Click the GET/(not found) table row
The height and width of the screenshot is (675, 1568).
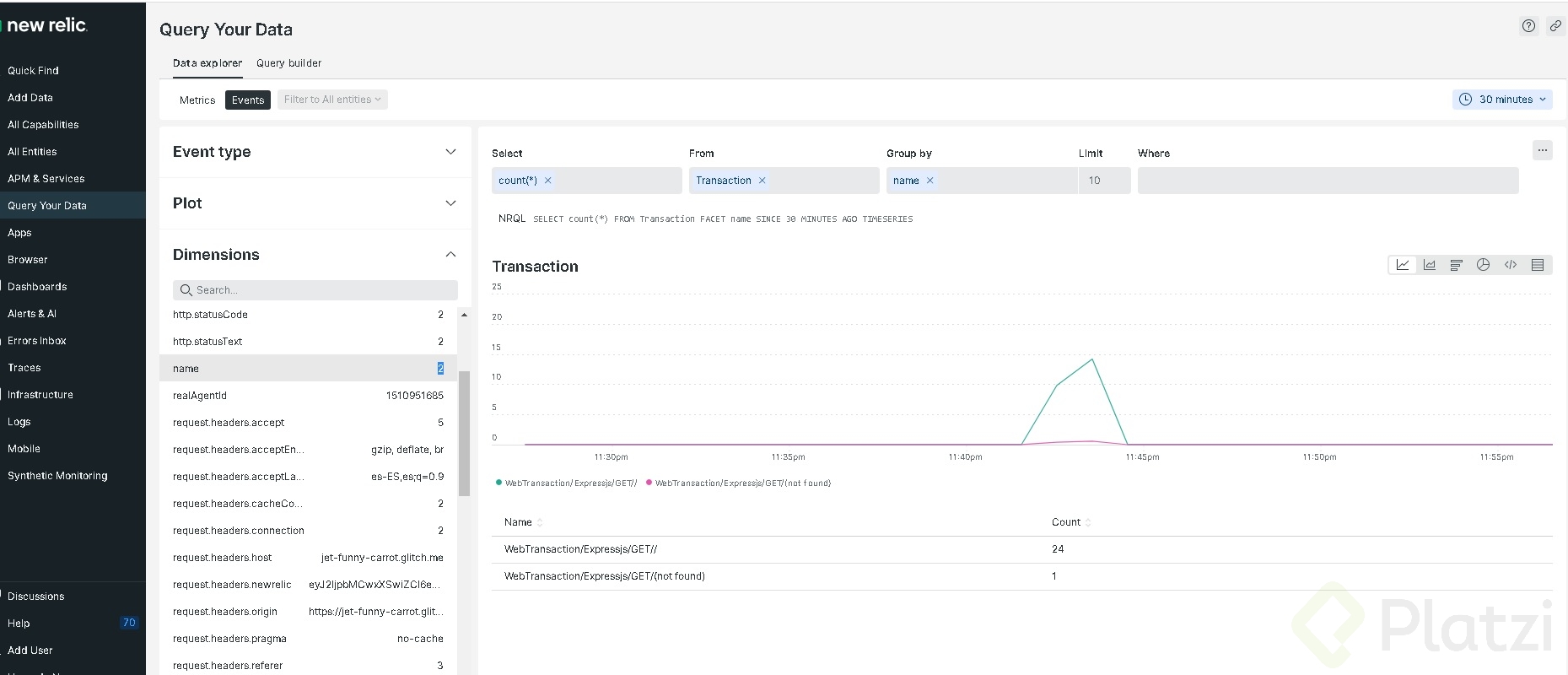point(1021,576)
